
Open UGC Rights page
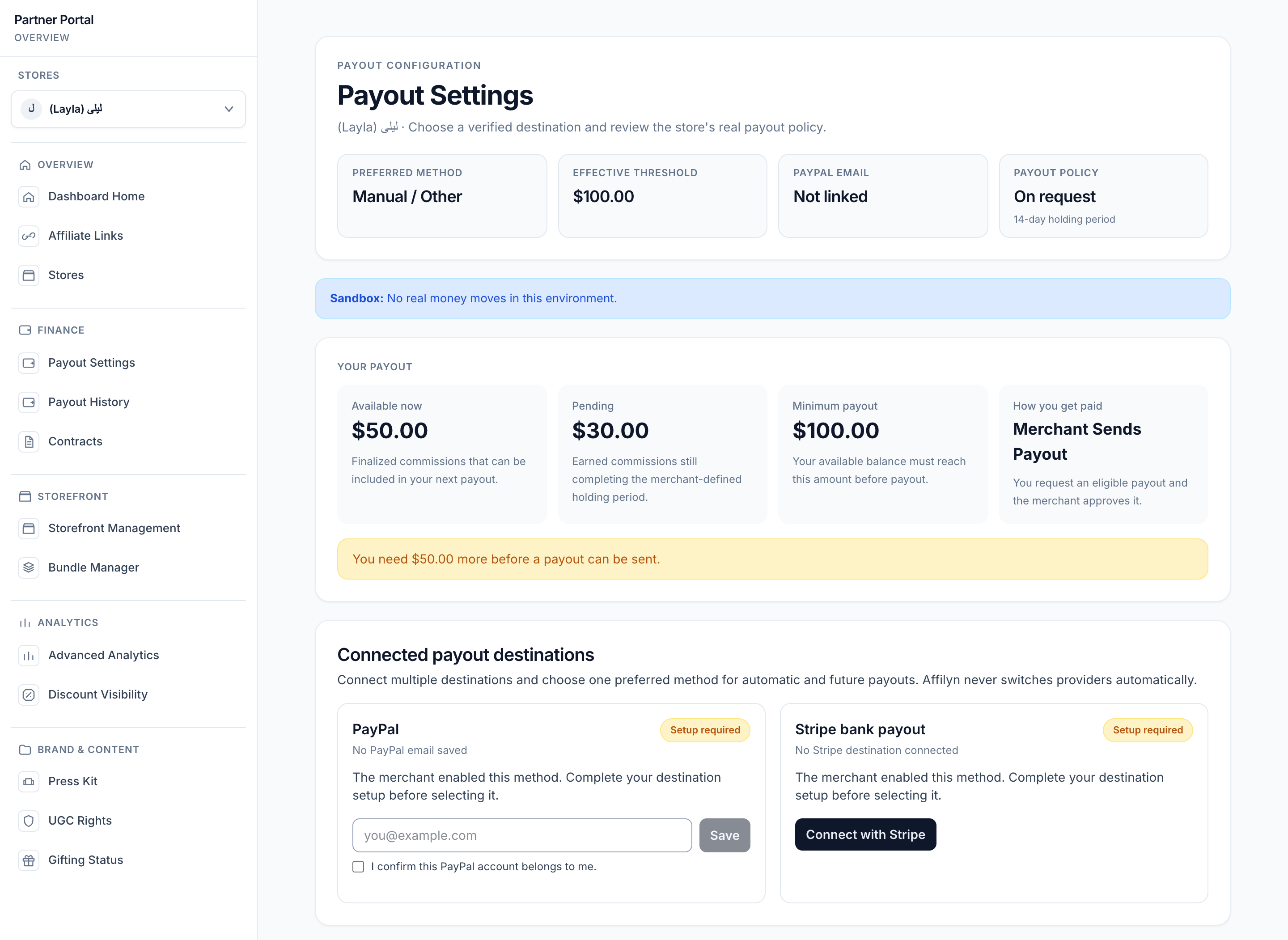[128, 821]
